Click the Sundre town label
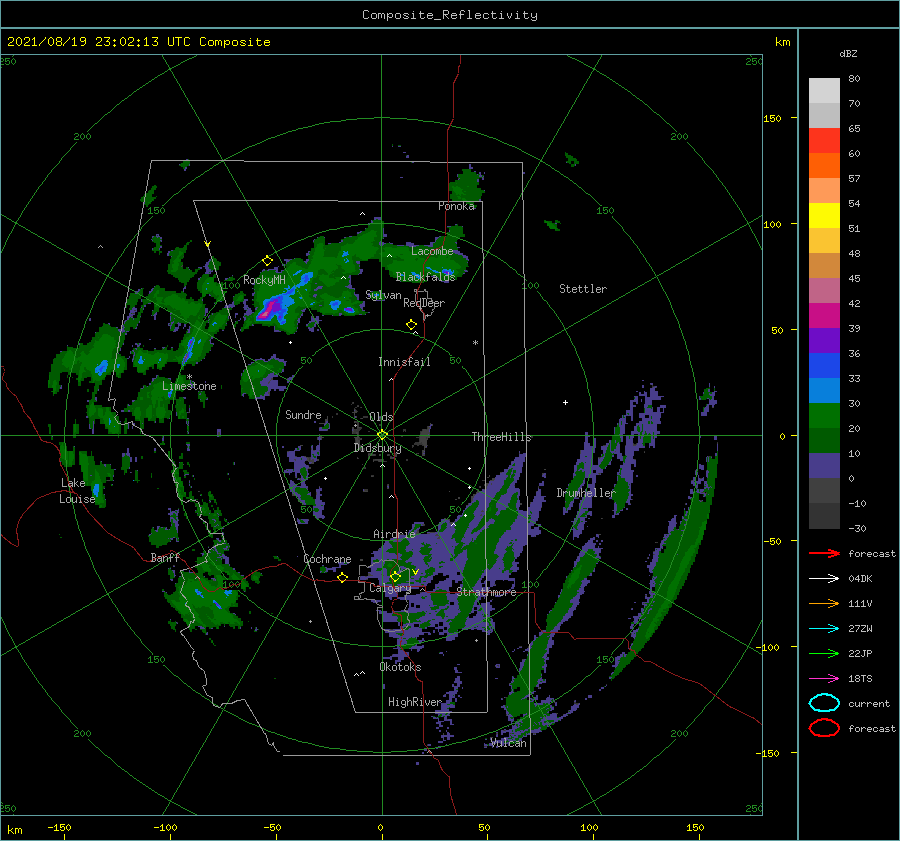Image resolution: width=900 pixels, height=841 pixels. tap(303, 414)
